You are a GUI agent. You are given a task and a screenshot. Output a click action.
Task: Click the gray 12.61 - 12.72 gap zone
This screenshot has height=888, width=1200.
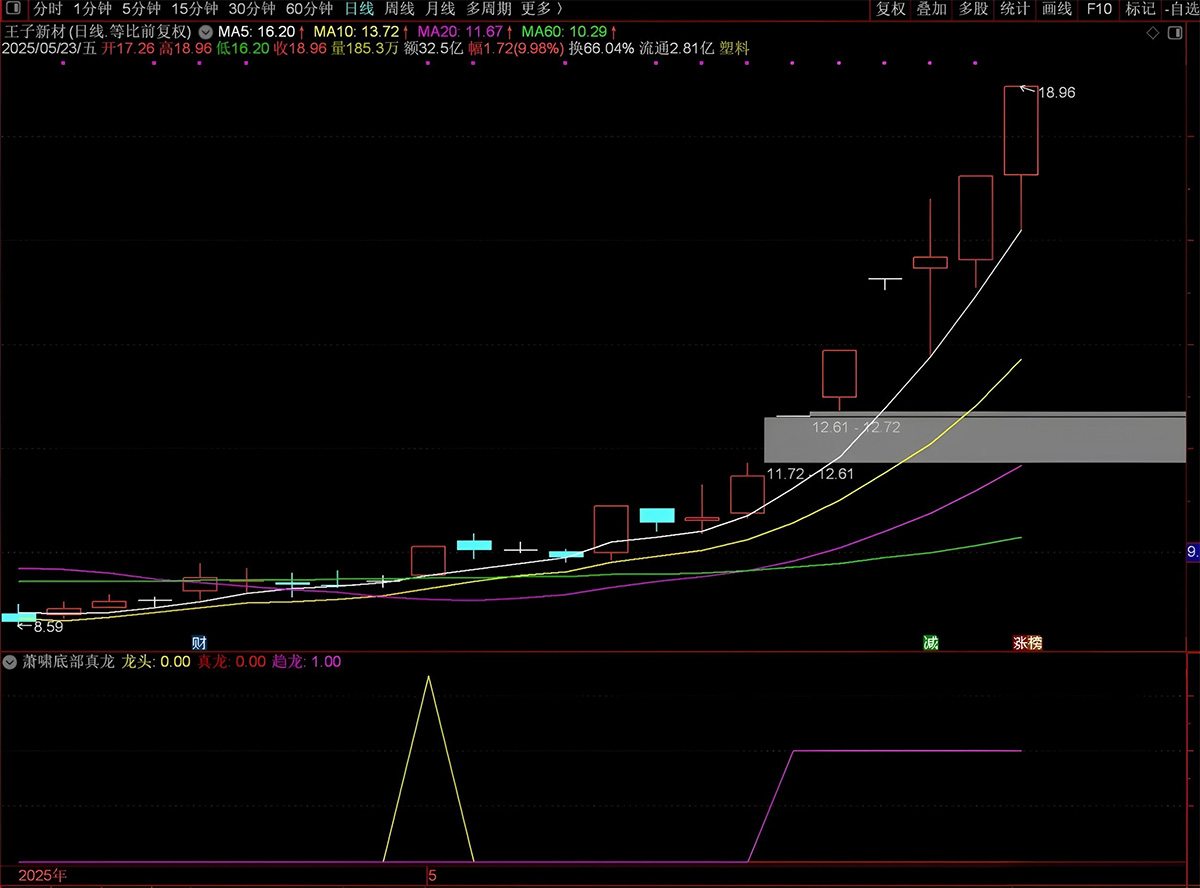coord(975,439)
